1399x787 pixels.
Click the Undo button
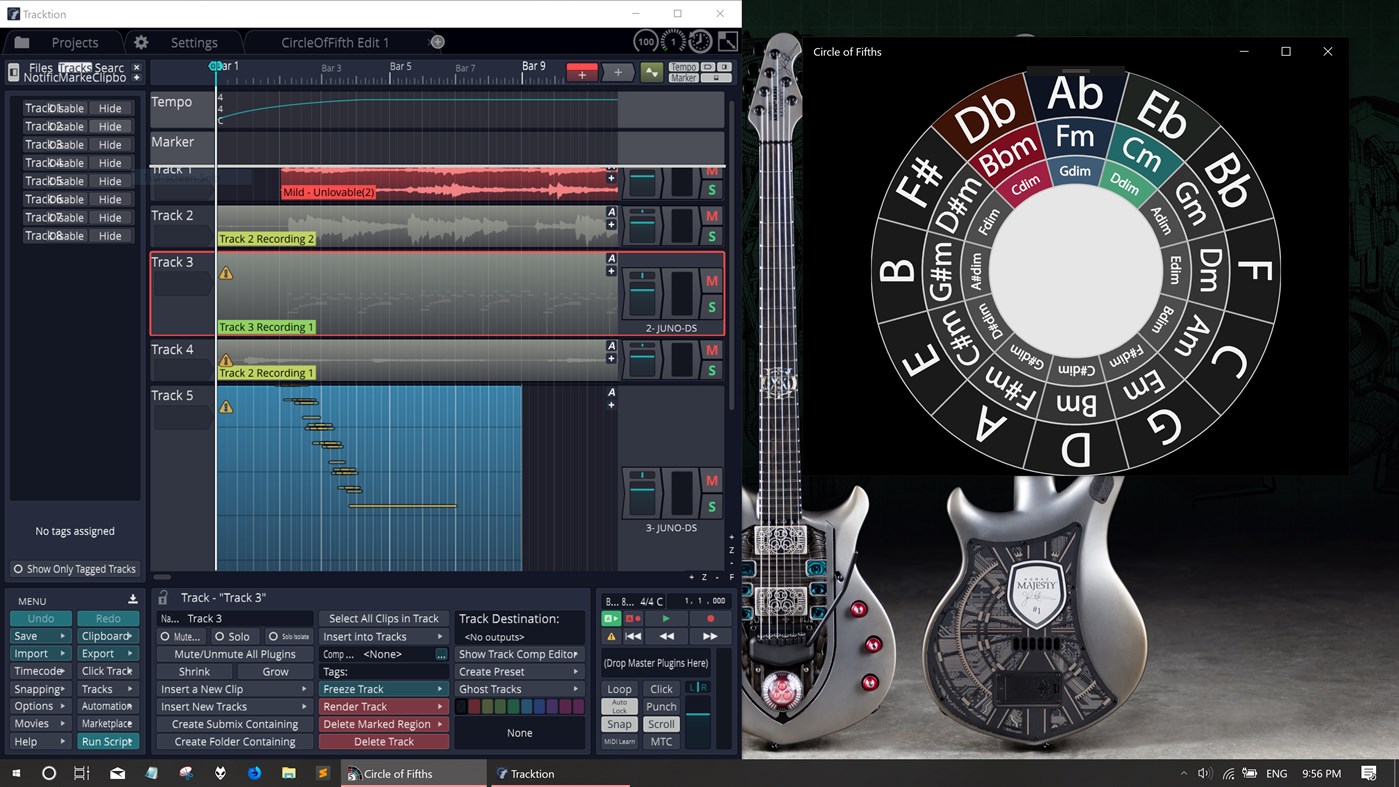pyautogui.click(x=40, y=618)
